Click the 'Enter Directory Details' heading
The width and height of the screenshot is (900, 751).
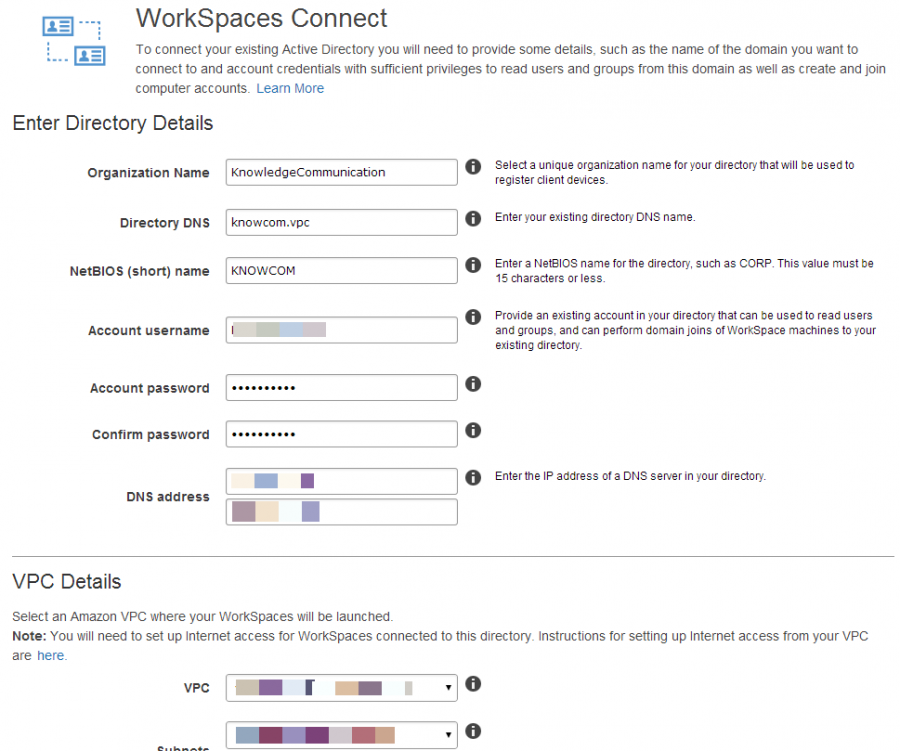112,123
